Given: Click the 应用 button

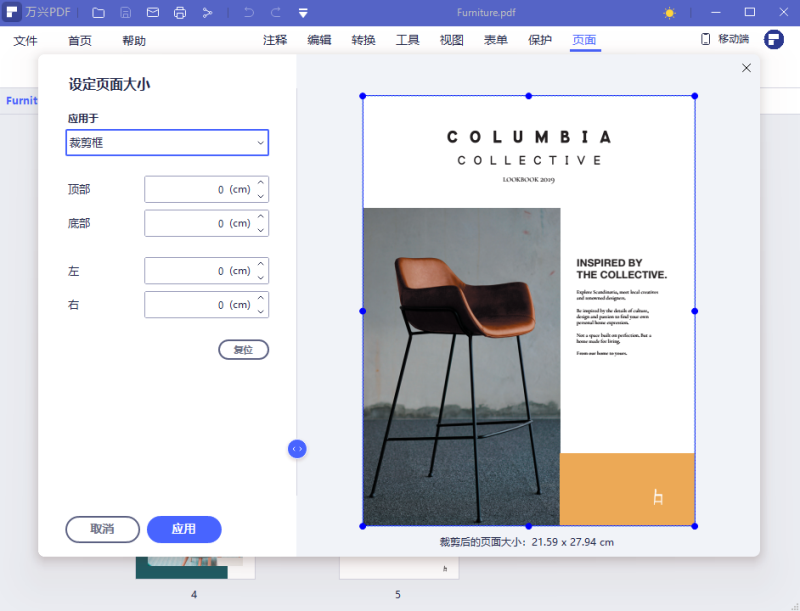Looking at the screenshot, I should 184,529.
